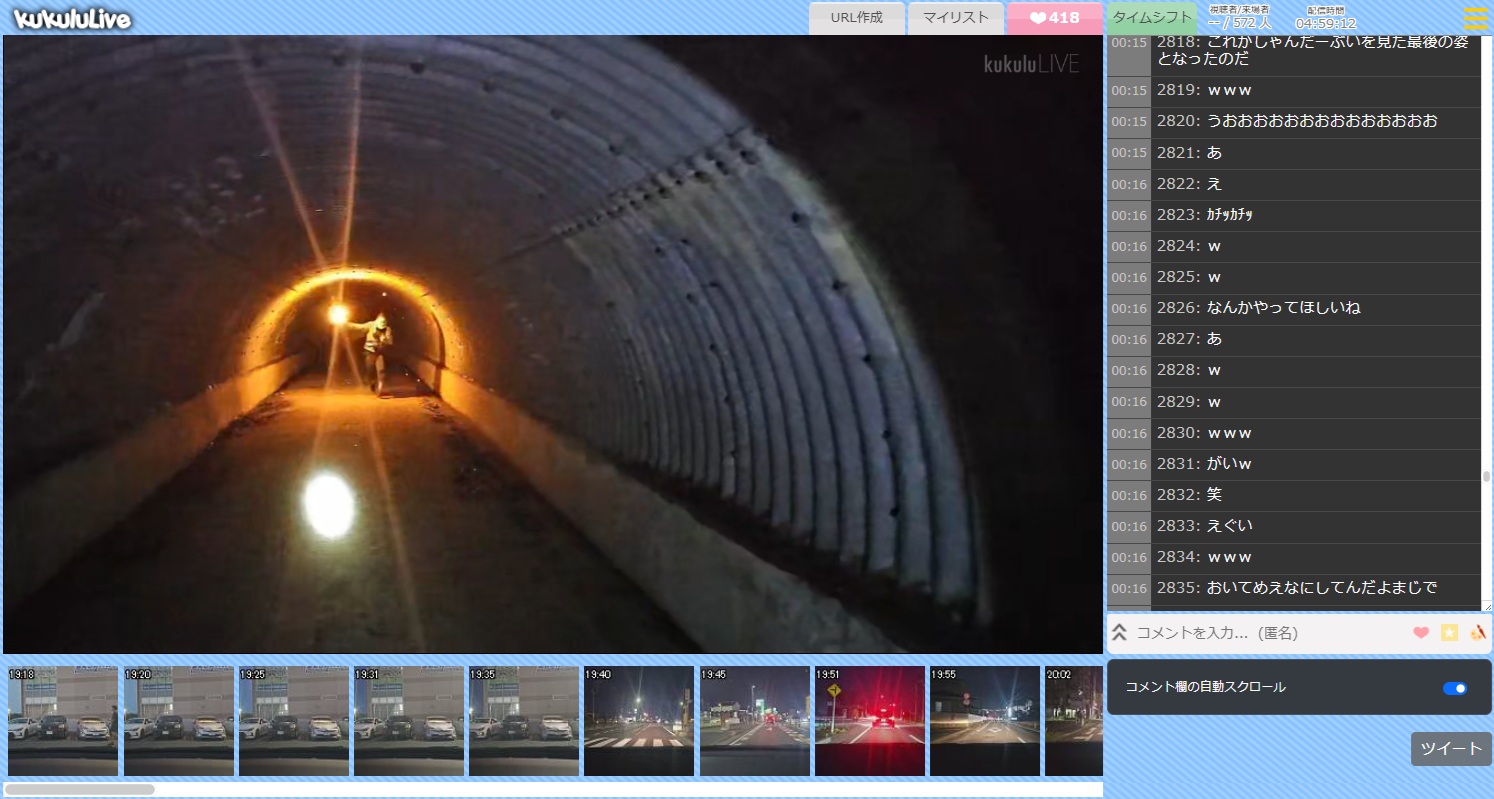Click the KukuluLive logo
Image resolution: width=1494 pixels, height=799 pixels.
point(72,19)
